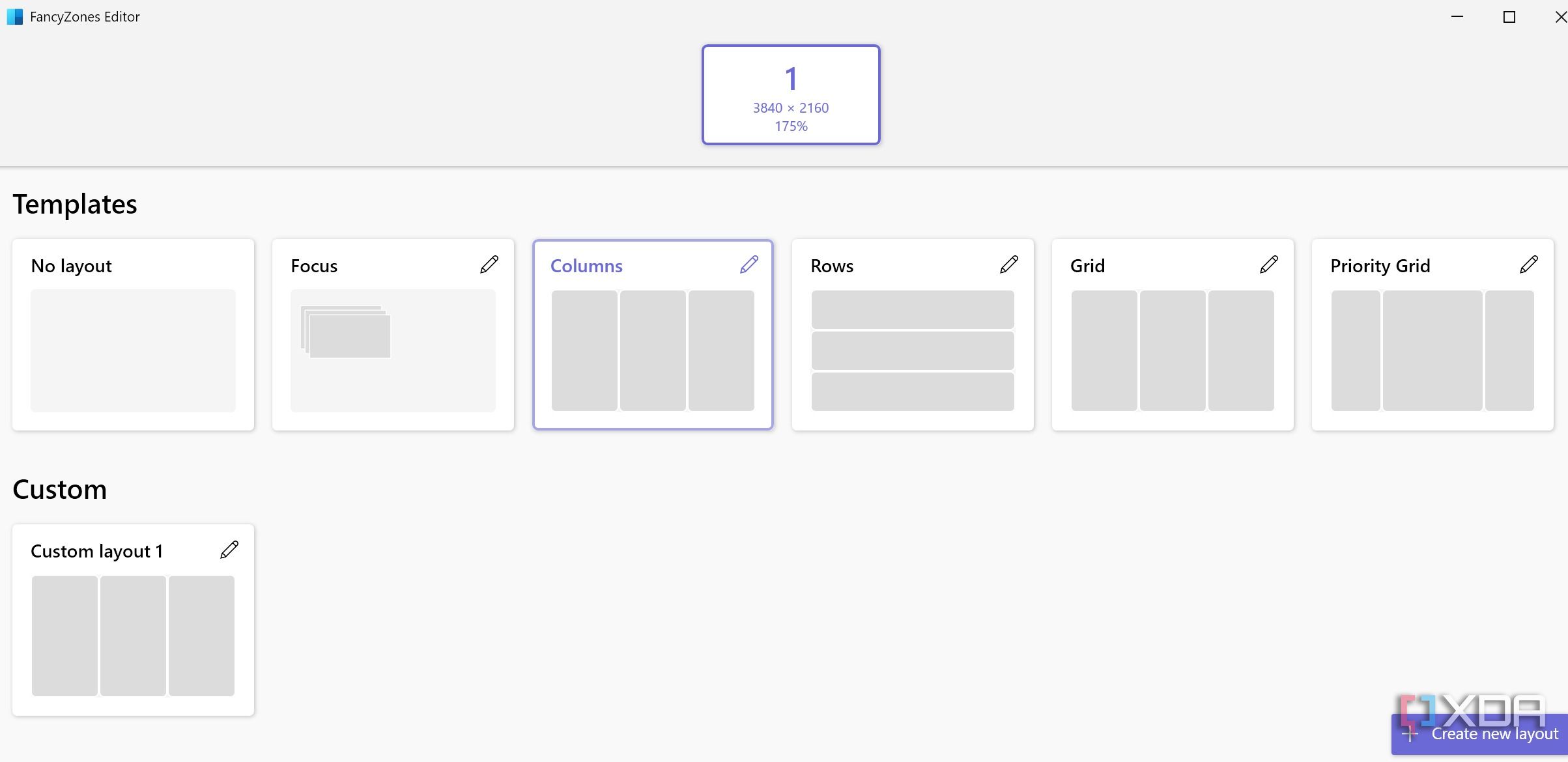Select the Custom layout 1 preview
Image resolution: width=1568 pixels, height=762 pixels.
coord(133,636)
